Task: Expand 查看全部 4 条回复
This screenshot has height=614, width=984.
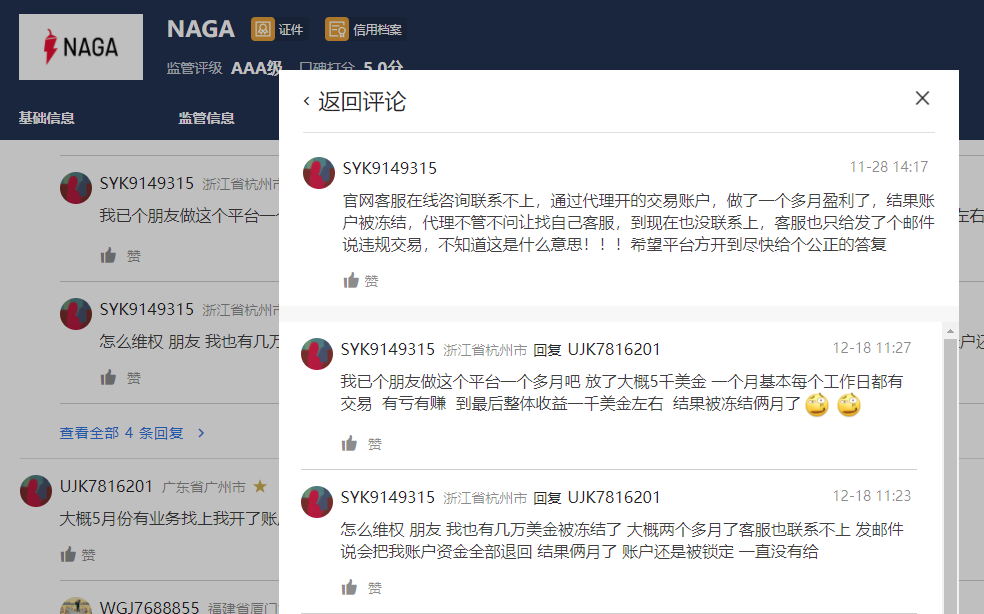Action: tap(132, 433)
